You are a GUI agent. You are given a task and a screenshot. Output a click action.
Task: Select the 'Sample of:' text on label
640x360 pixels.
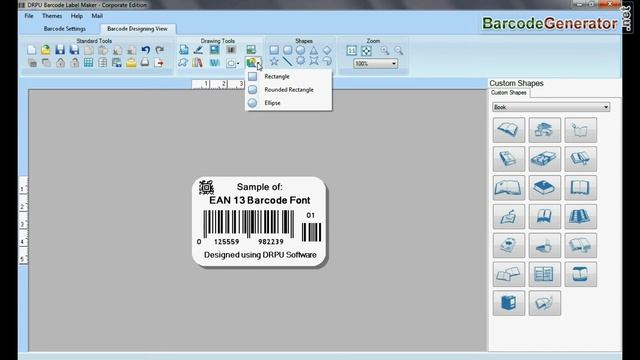[260, 187]
